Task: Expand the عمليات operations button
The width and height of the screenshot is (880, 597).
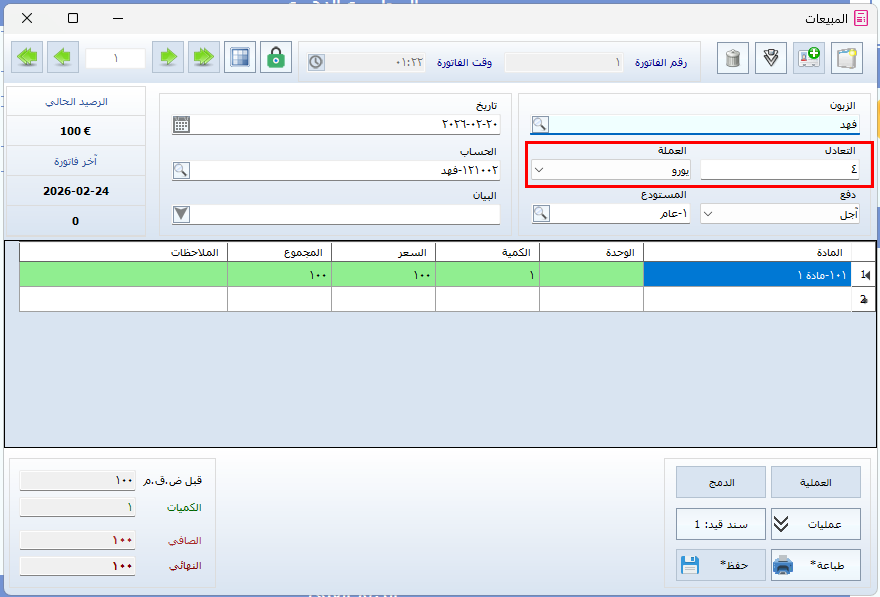Action: coord(816,523)
